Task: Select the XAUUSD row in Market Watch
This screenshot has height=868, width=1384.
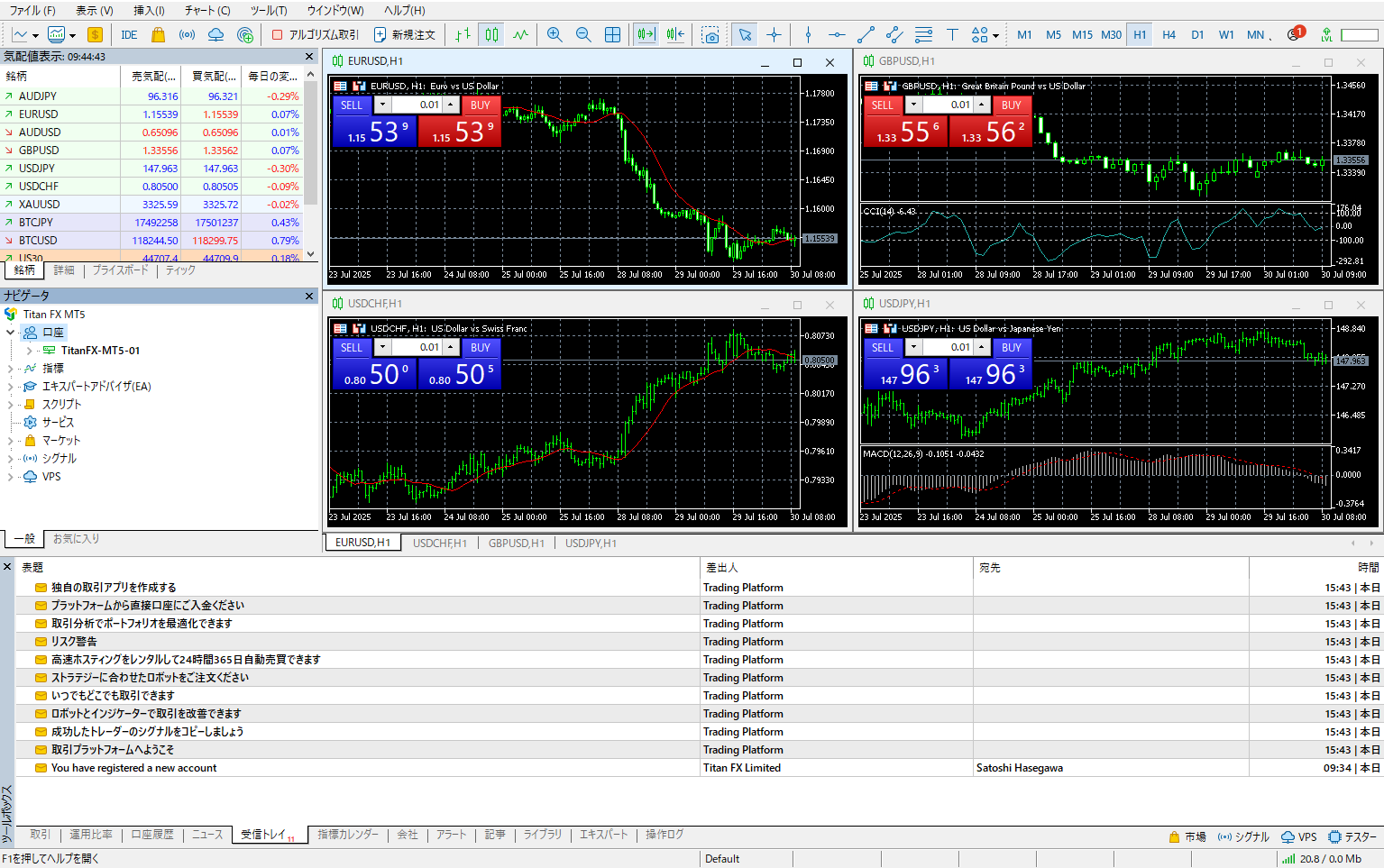Action: click(x=151, y=205)
